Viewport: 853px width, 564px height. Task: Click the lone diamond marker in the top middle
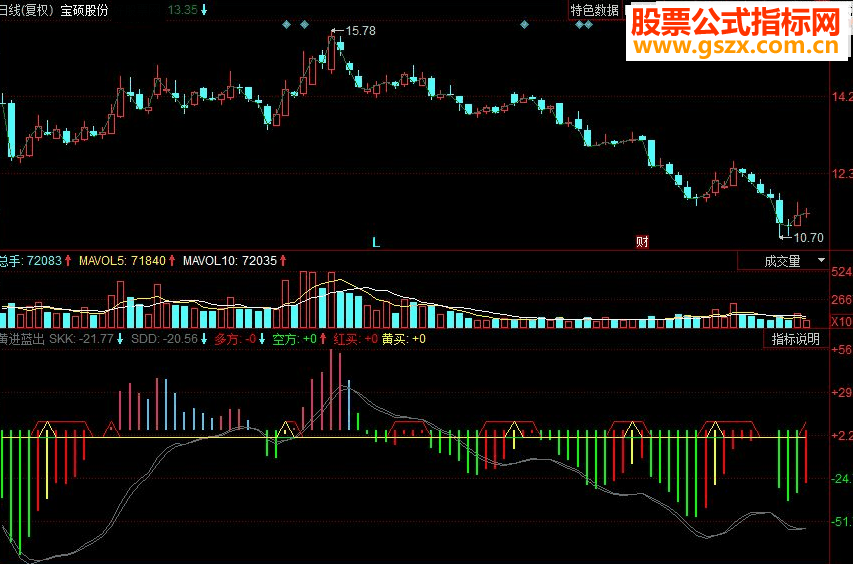click(524, 24)
